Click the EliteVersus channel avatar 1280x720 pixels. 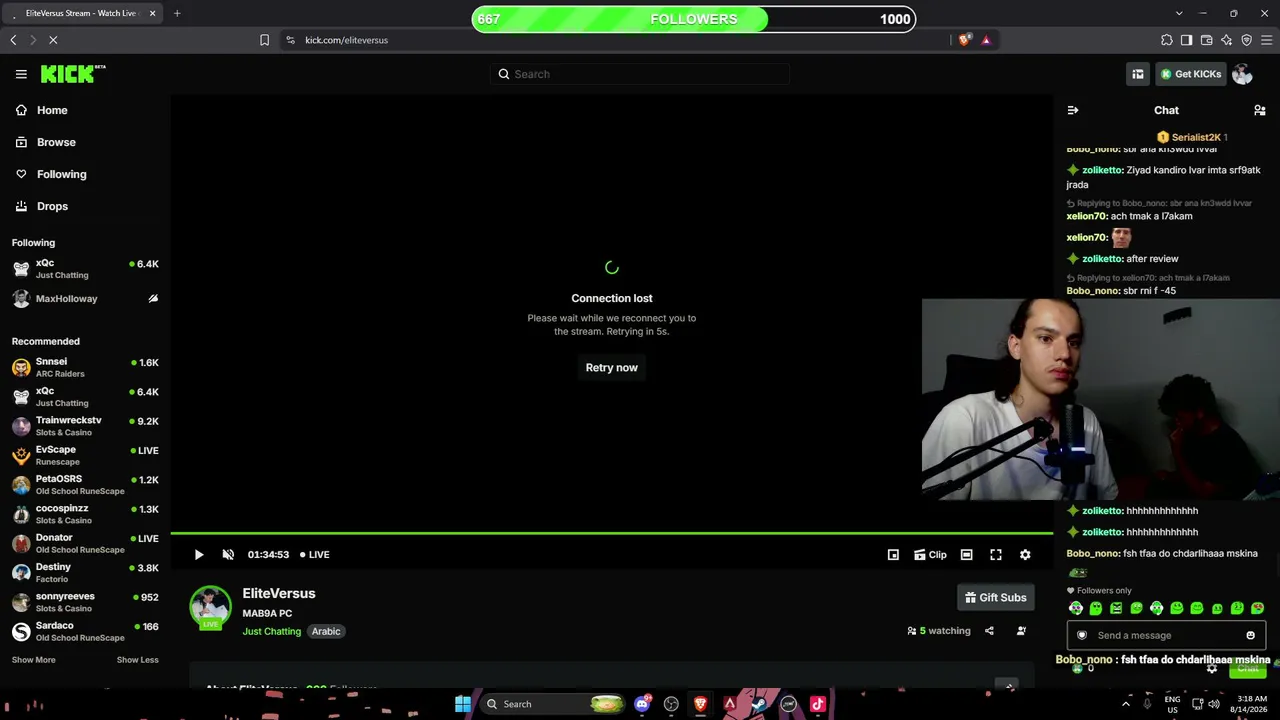point(210,607)
